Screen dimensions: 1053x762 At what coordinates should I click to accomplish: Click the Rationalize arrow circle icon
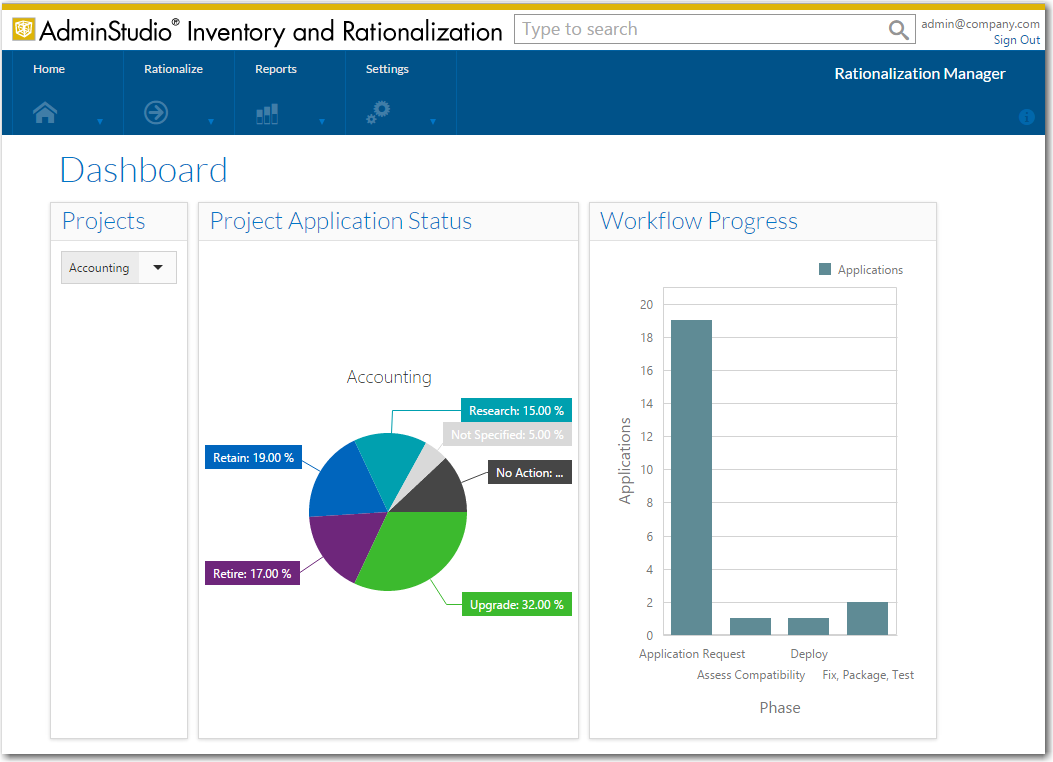tap(156, 112)
